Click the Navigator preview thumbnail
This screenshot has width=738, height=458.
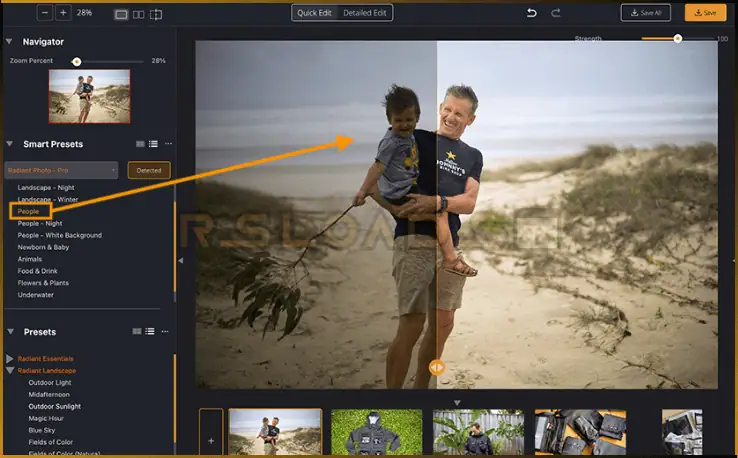coord(89,96)
